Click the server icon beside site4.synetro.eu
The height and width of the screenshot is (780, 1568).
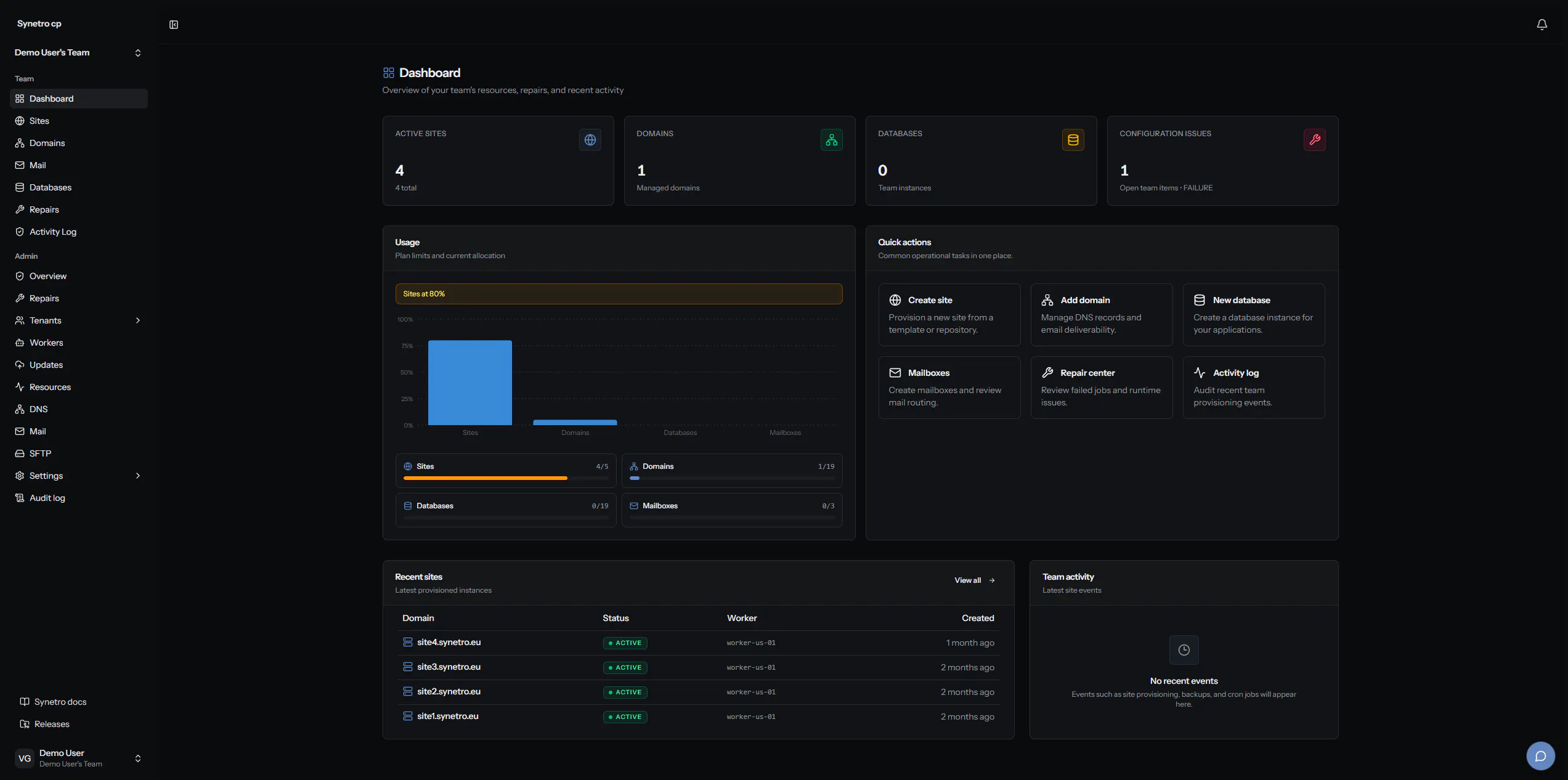coord(408,642)
